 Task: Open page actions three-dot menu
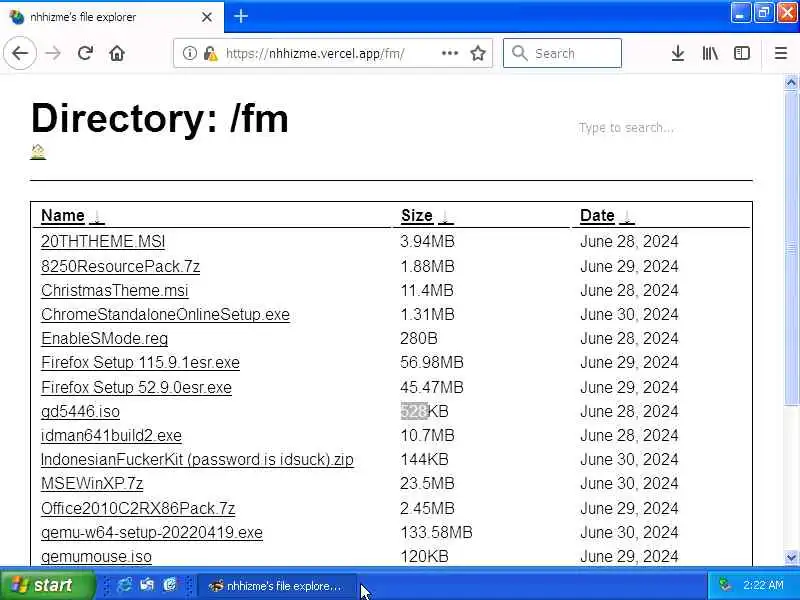(x=449, y=53)
